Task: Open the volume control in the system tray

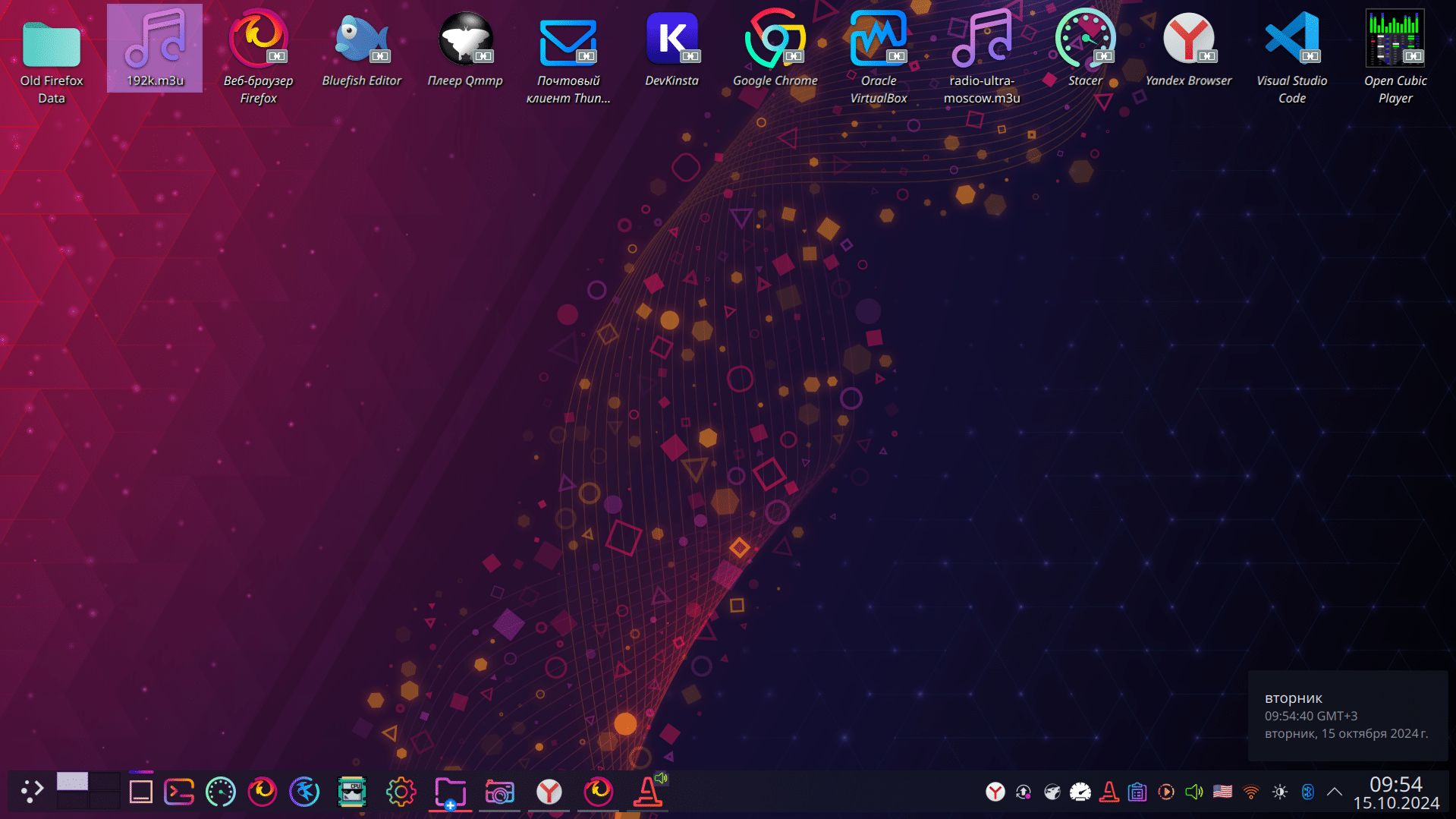Action: (x=1193, y=792)
